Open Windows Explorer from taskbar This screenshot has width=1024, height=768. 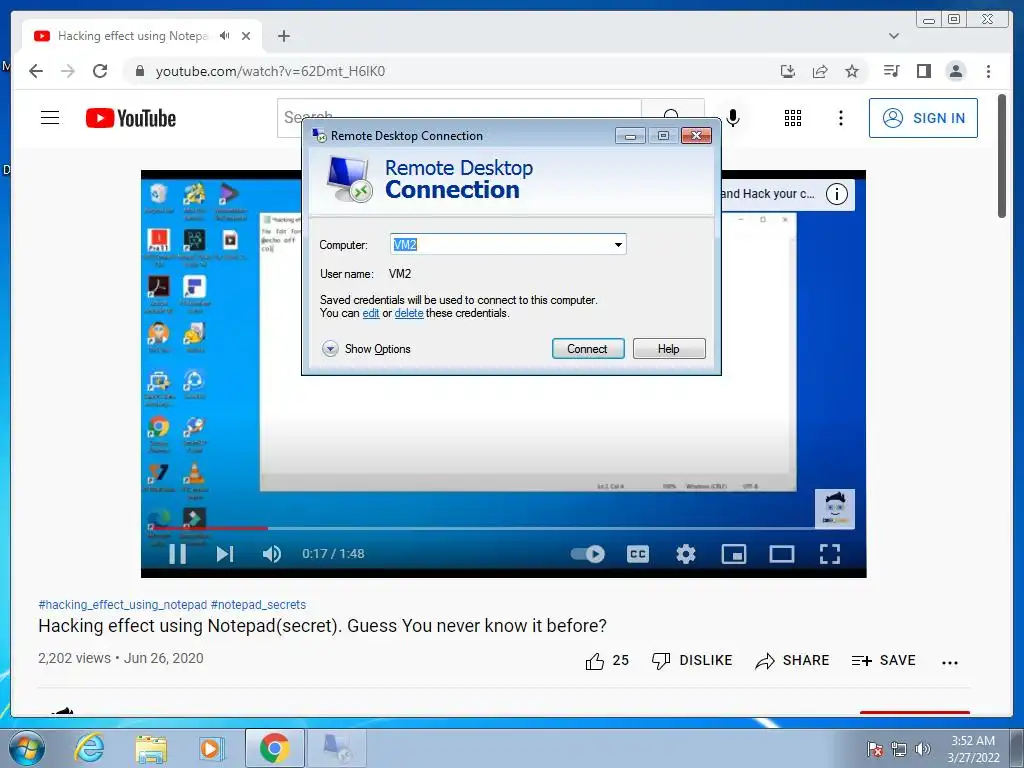tap(151, 748)
